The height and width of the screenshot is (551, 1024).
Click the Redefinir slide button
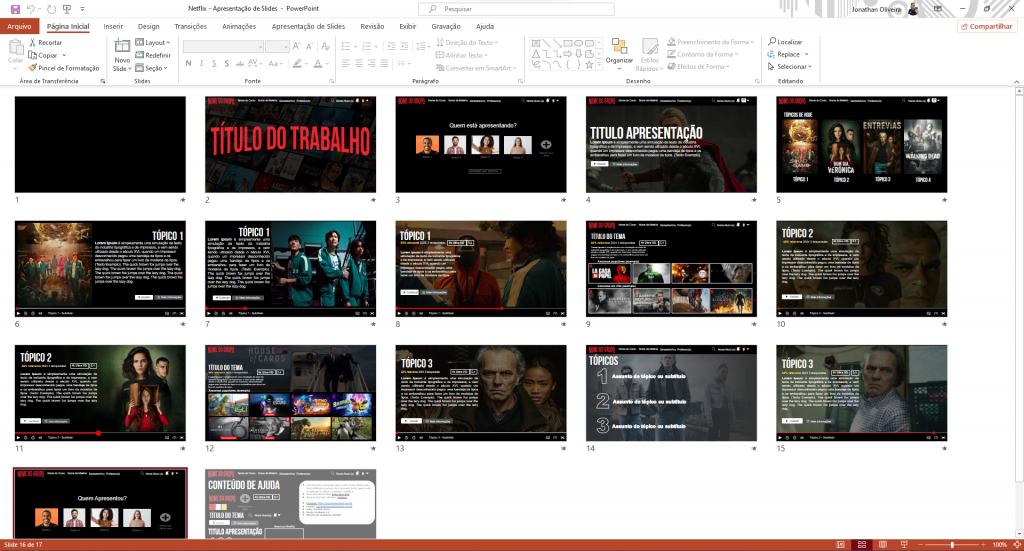(x=153, y=55)
